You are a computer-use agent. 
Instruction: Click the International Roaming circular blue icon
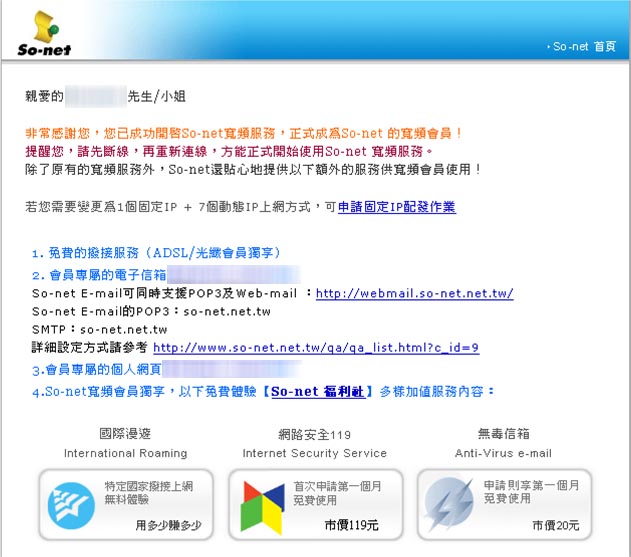[x=71, y=505]
